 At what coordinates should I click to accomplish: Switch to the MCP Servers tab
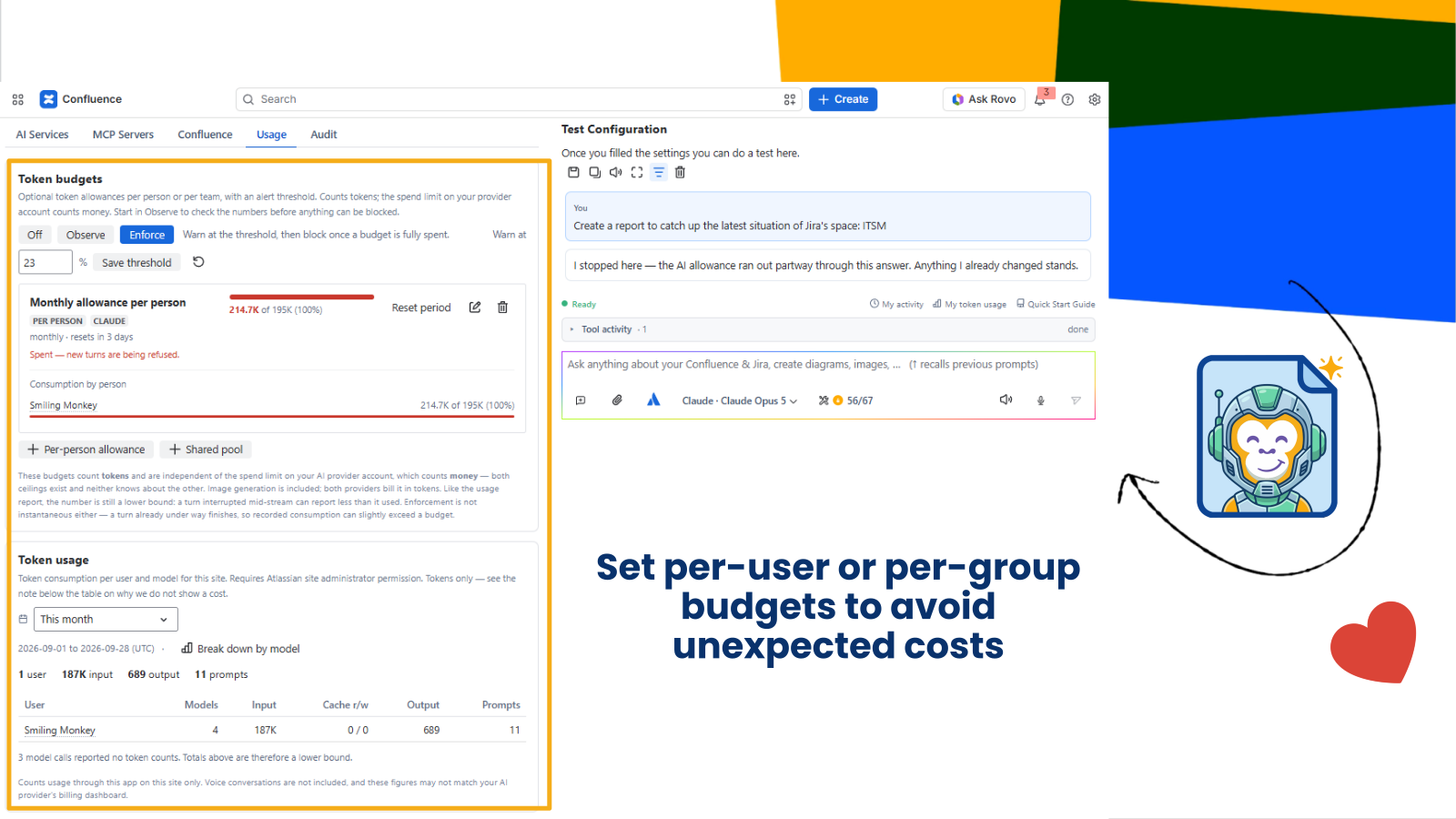123,135
